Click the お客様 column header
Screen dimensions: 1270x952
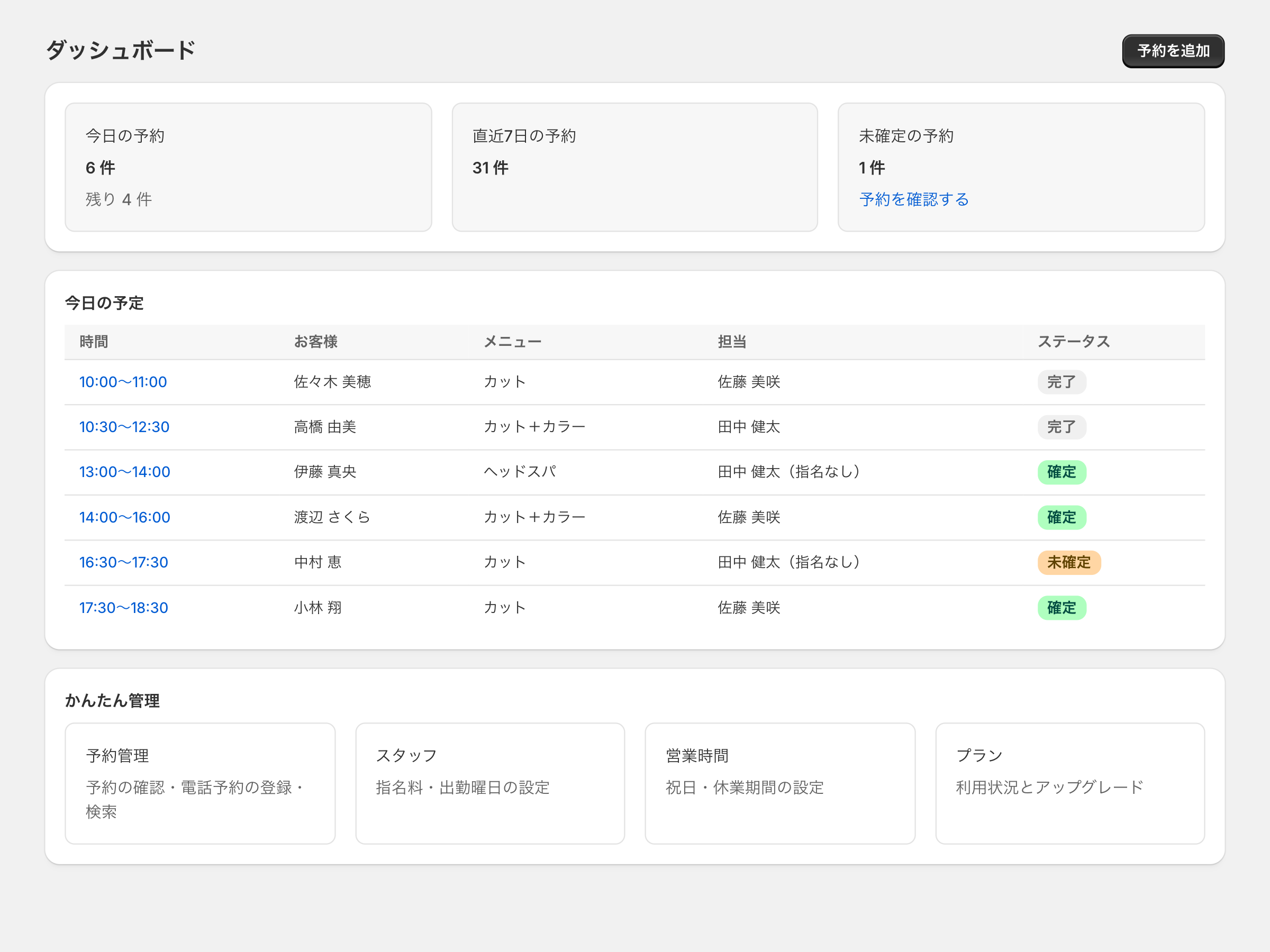coord(316,342)
